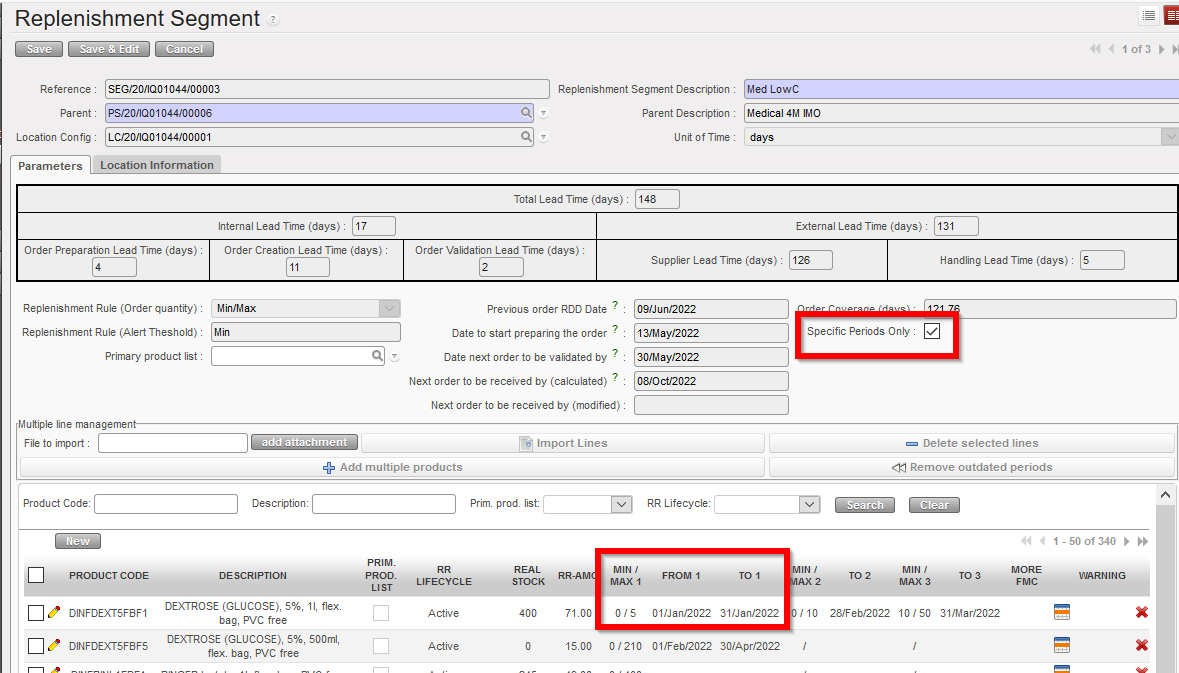The height and width of the screenshot is (673, 1179).
Task: Tick the select-all checkbox in table header
Action: click(36, 575)
